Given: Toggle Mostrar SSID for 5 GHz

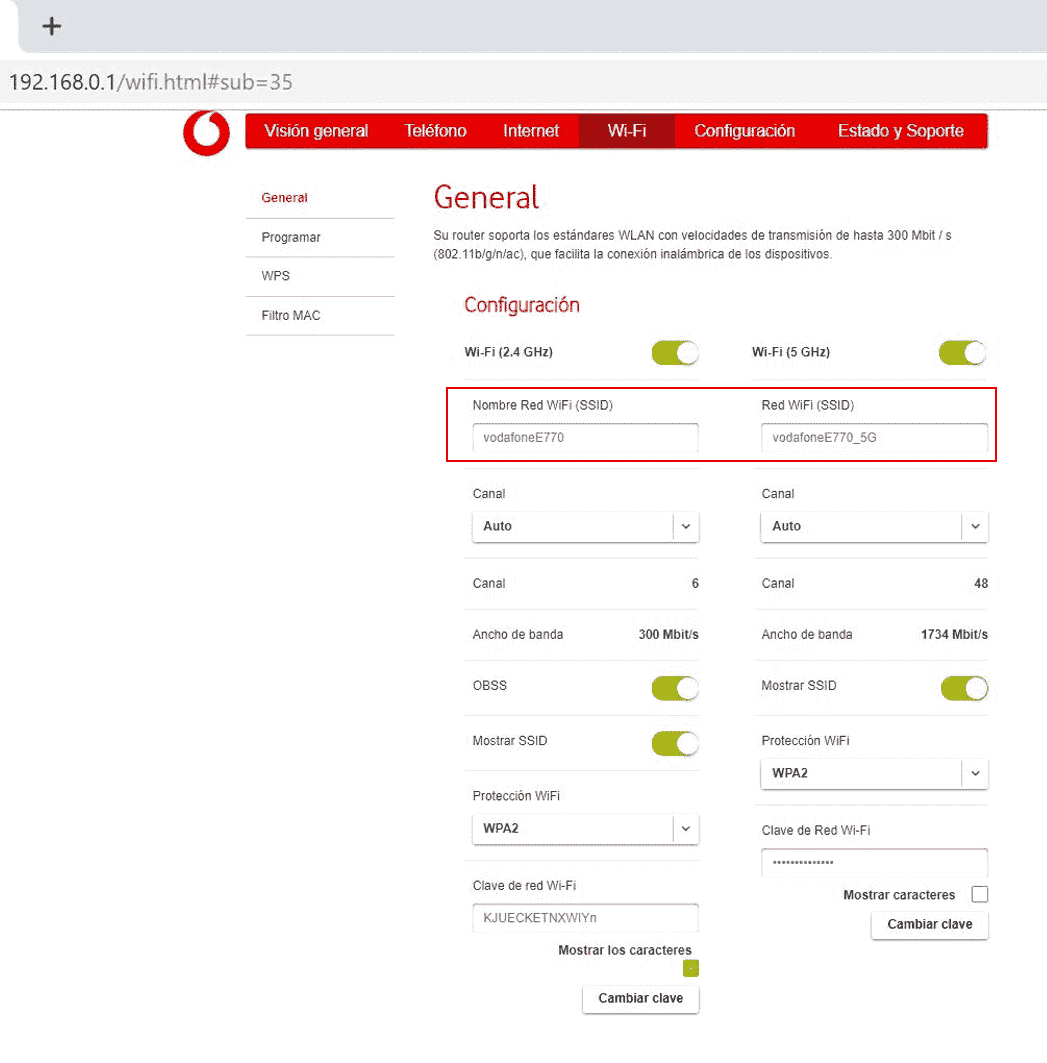Looking at the screenshot, I should (x=963, y=688).
